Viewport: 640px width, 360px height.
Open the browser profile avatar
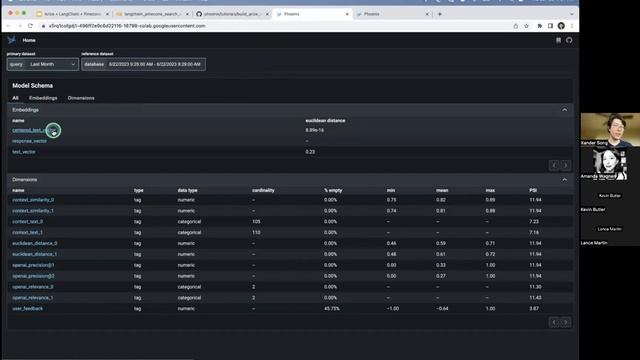(x=561, y=26)
